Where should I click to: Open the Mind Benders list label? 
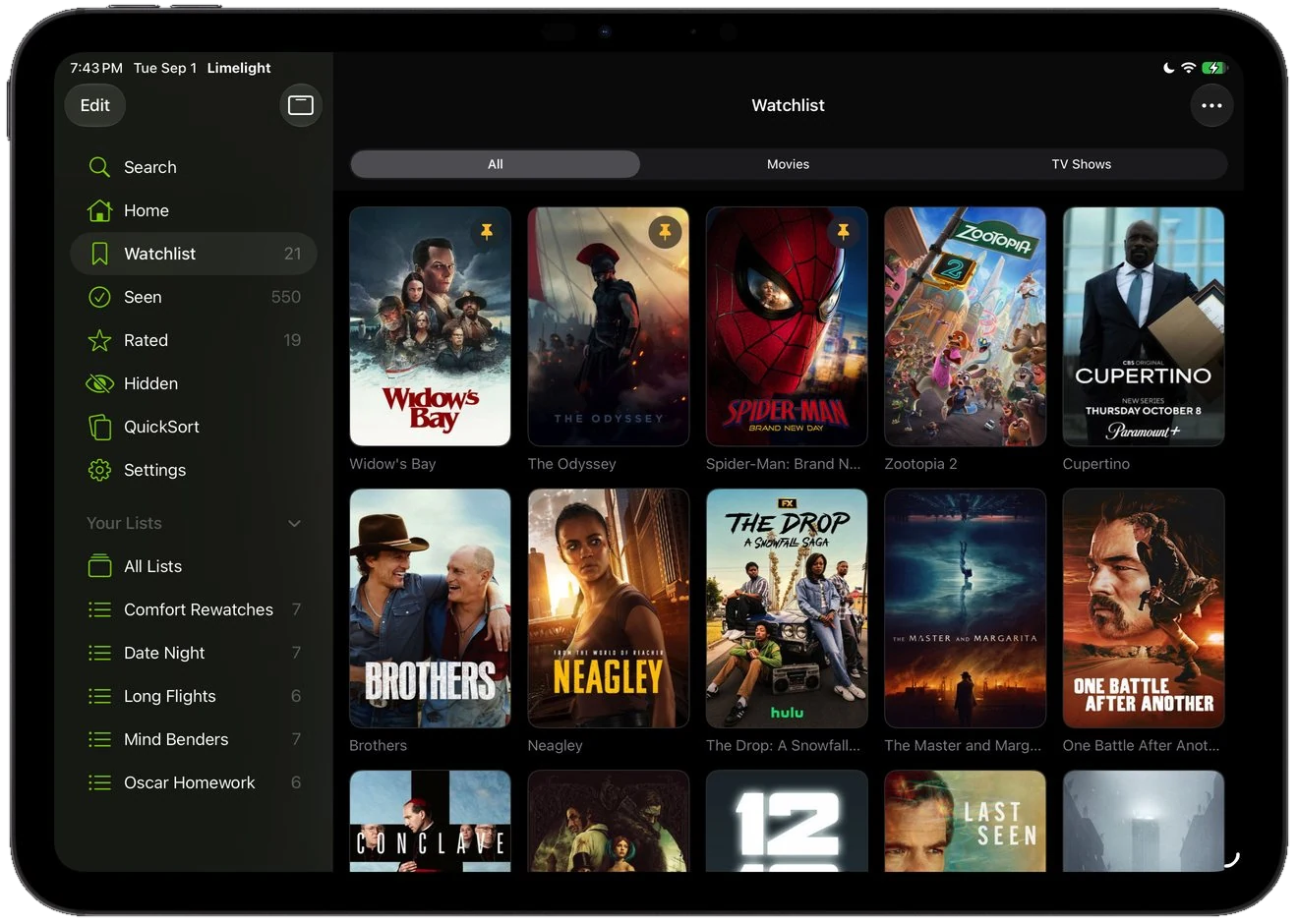176,739
